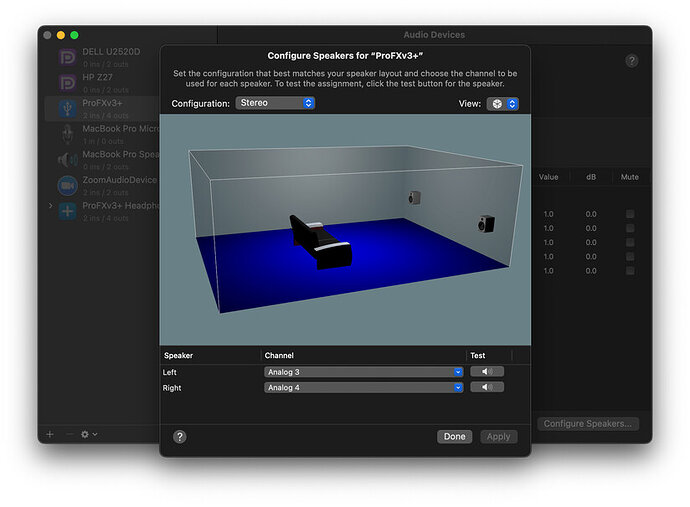This screenshot has height=507, width=690.
Task: Test the Left speaker channel
Action: pyautogui.click(x=487, y=371)
